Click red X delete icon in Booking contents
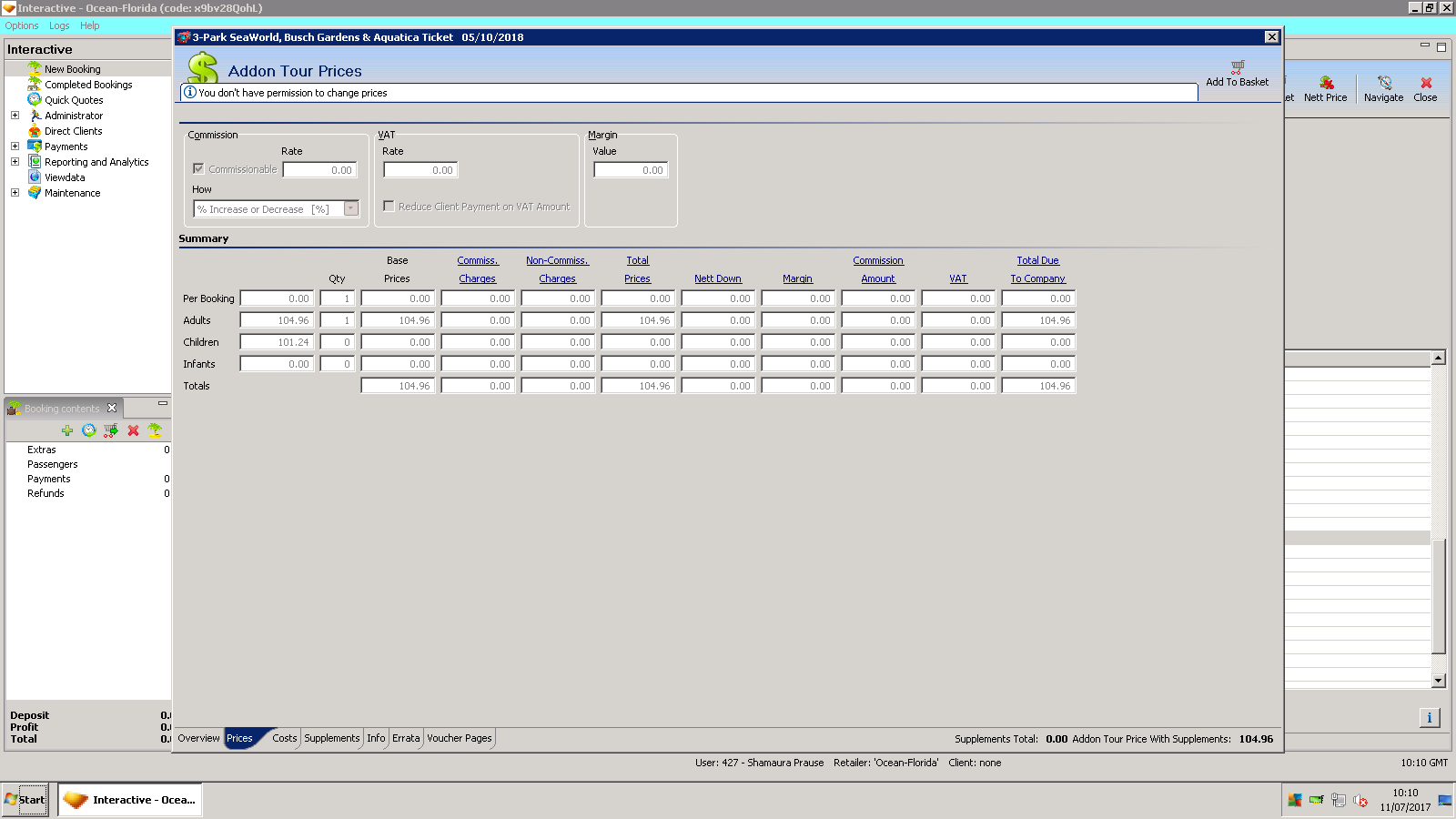This screenshot has width=1456, height=819. point(133,430)
